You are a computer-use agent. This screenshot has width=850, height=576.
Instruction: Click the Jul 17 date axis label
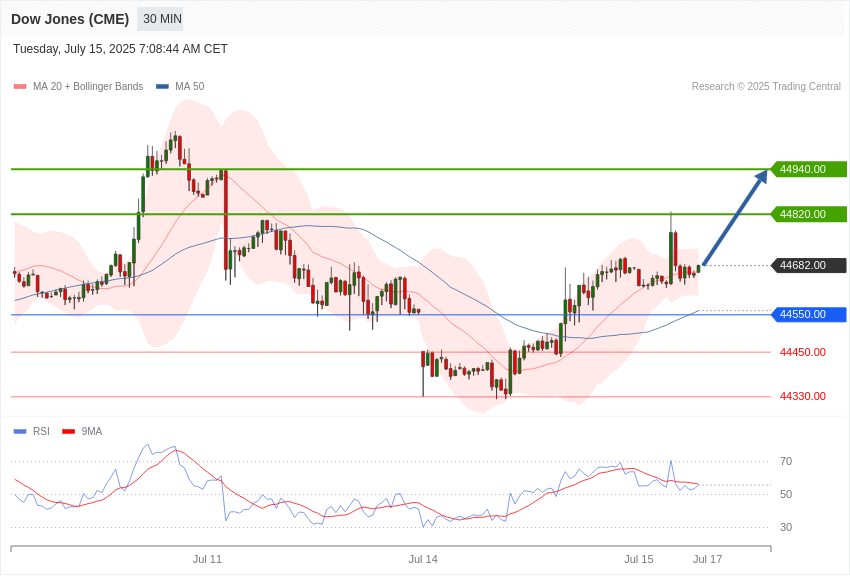point(708,559)
